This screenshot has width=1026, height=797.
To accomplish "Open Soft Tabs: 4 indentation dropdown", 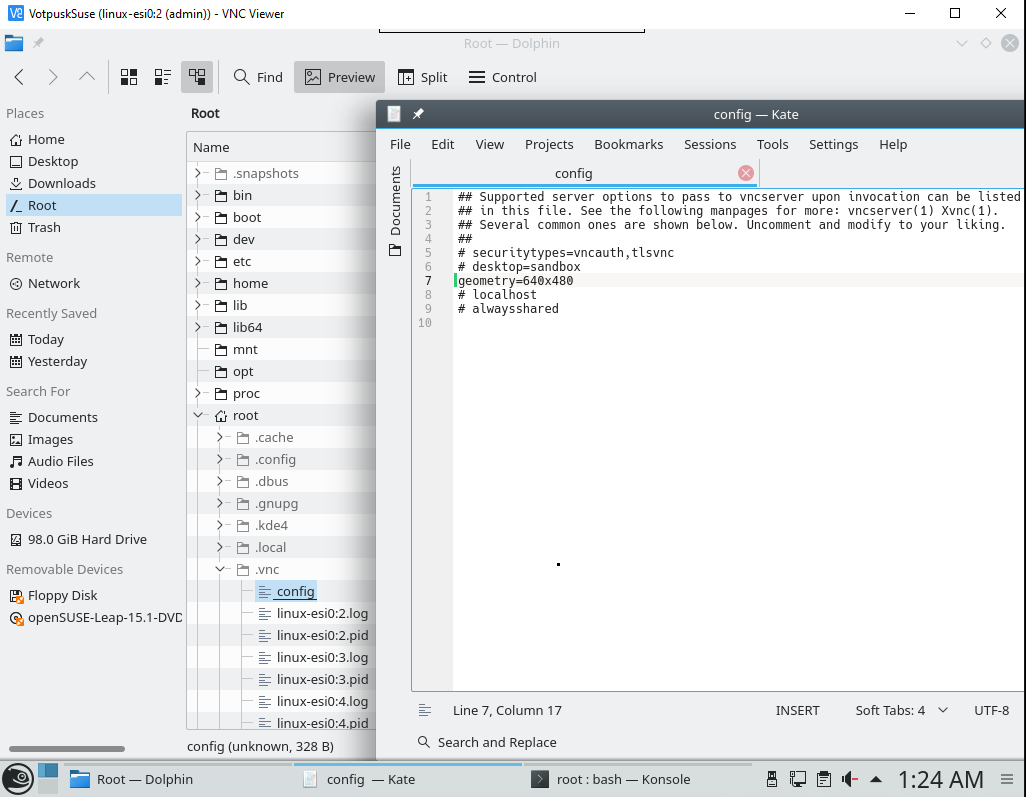I will [x=902, y=711].
